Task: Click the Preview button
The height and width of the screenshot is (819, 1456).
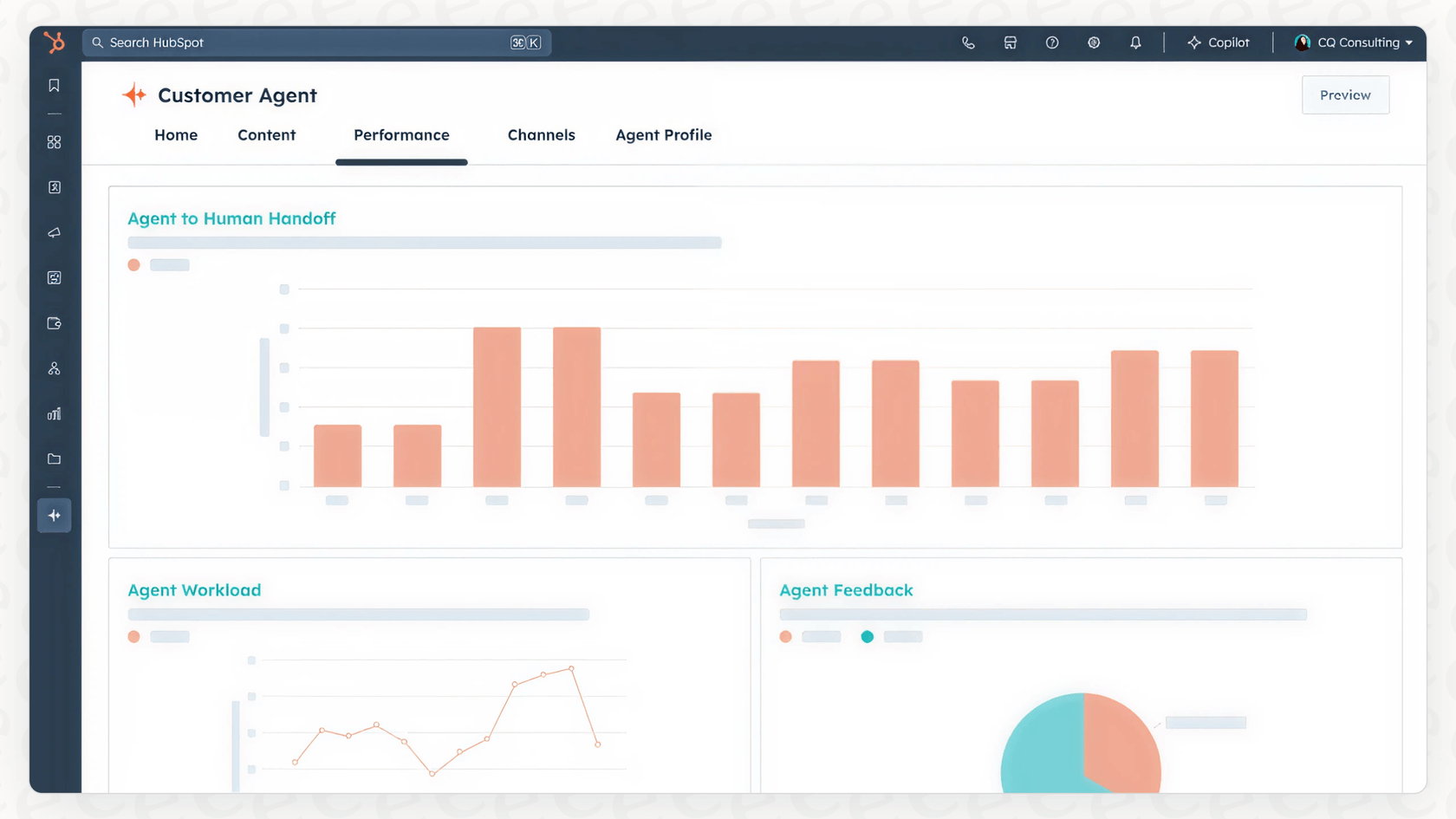Action: pos(1345,94)
